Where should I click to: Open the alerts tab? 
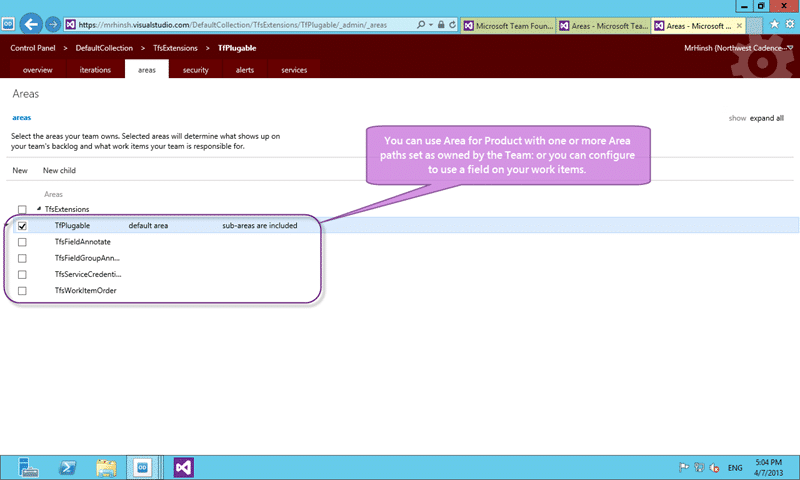point(245,70)
